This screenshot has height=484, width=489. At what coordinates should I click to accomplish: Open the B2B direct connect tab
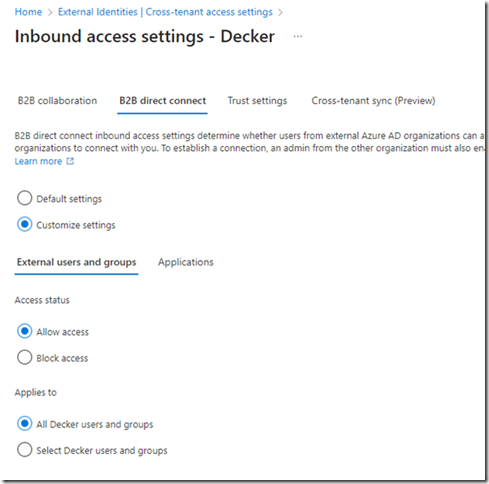162,101
